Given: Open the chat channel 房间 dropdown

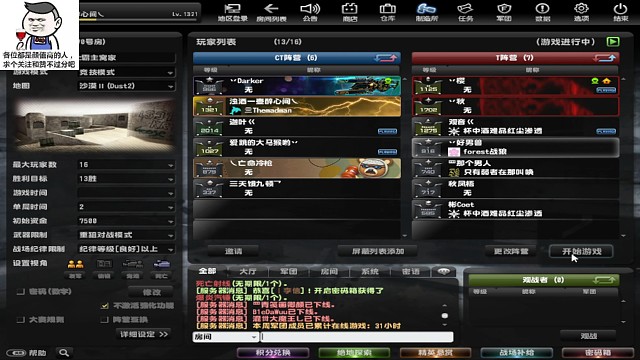Looking at the screenshot, I should [225, 337].
